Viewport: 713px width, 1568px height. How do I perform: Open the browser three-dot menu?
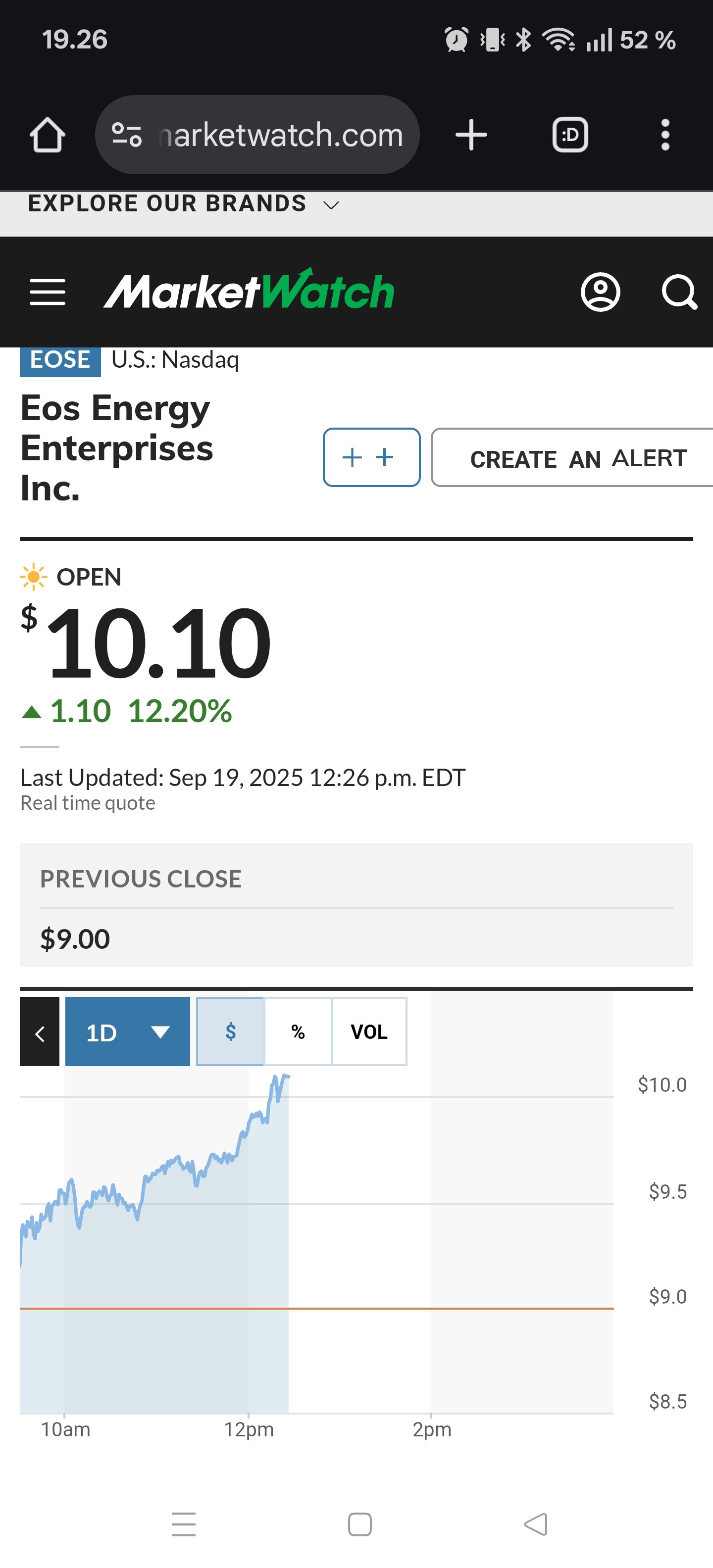click(665, 135)
